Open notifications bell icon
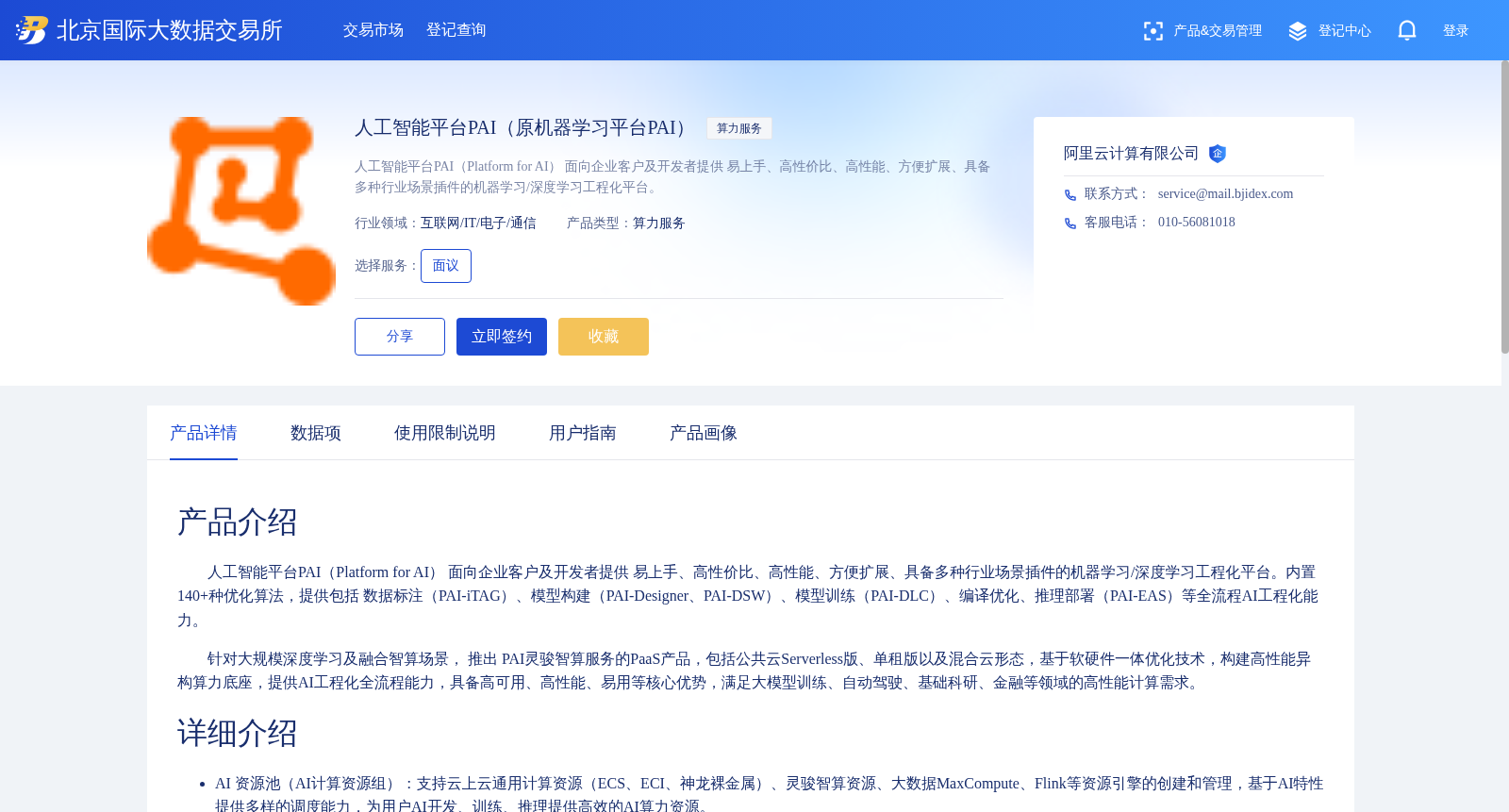 (x=1407, y=31)
